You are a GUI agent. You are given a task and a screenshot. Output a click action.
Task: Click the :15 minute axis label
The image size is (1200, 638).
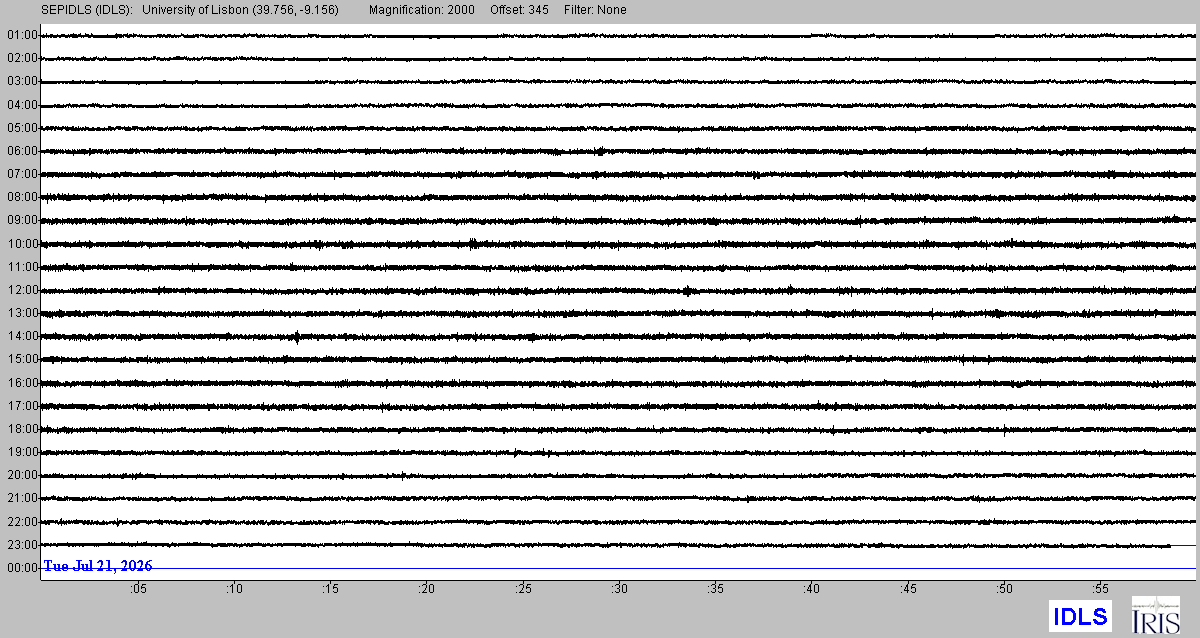pos(329,589)
